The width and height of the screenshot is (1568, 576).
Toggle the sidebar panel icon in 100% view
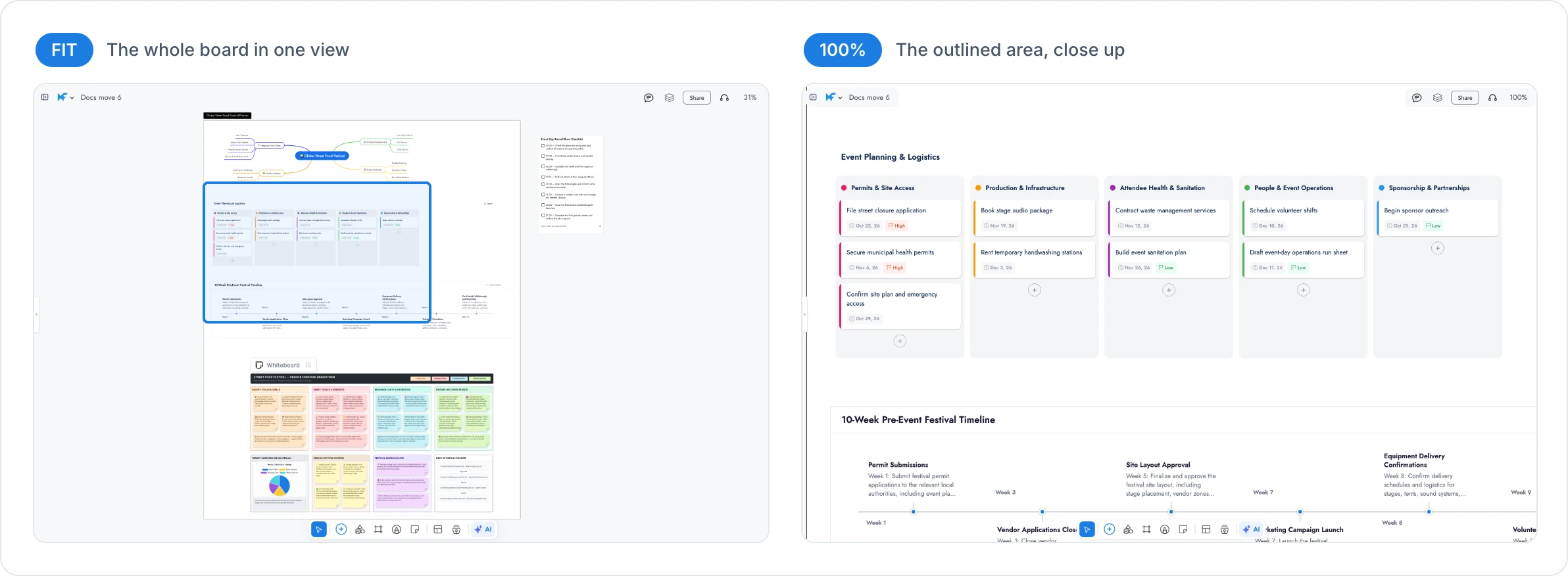(x=813, y=97)
